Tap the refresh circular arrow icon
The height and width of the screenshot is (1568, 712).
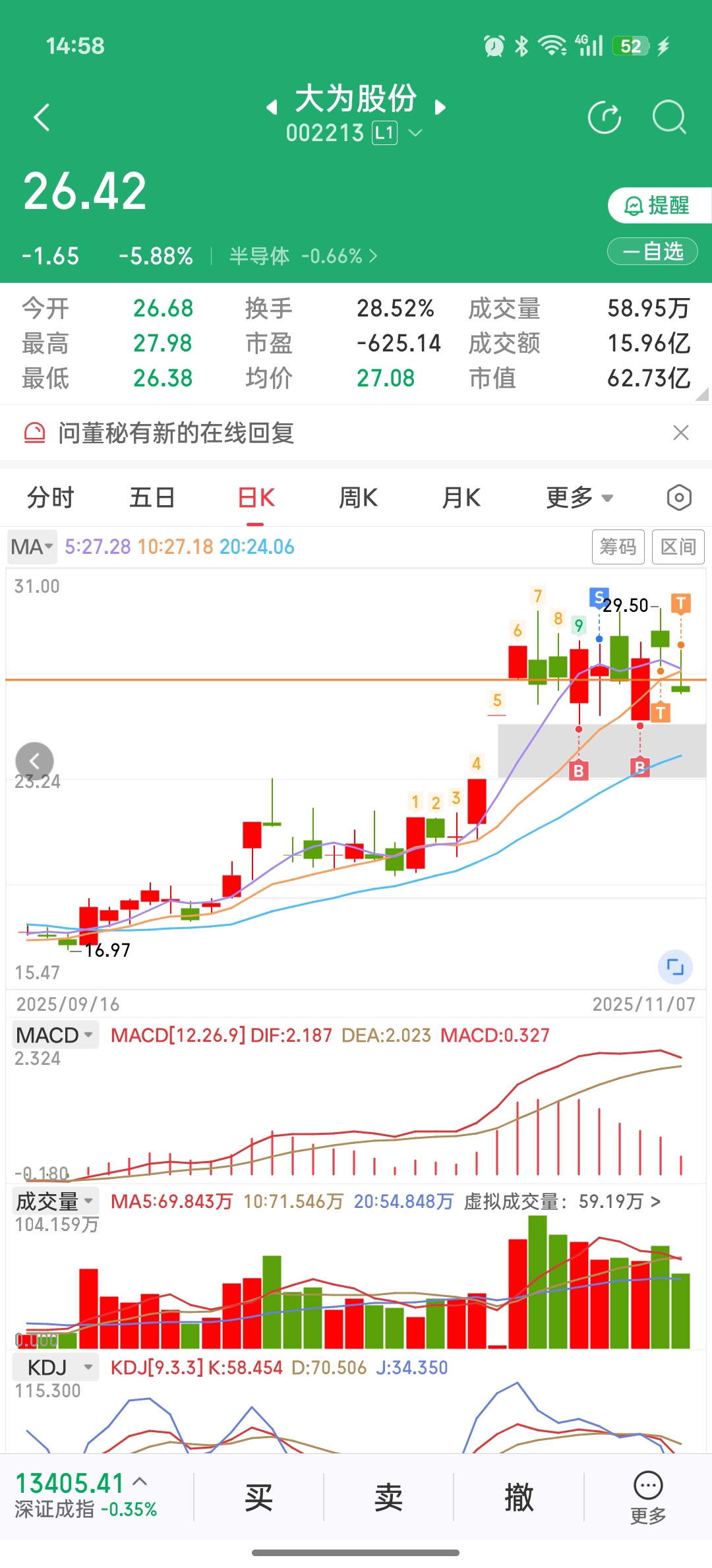coord(605,117)
